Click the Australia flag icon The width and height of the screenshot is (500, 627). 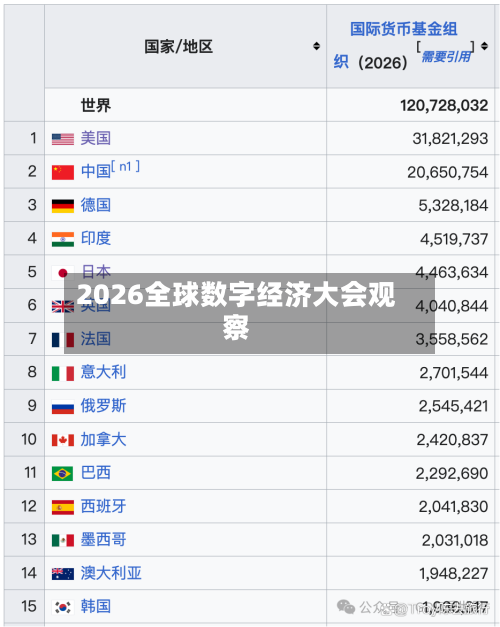click(63, 574)
